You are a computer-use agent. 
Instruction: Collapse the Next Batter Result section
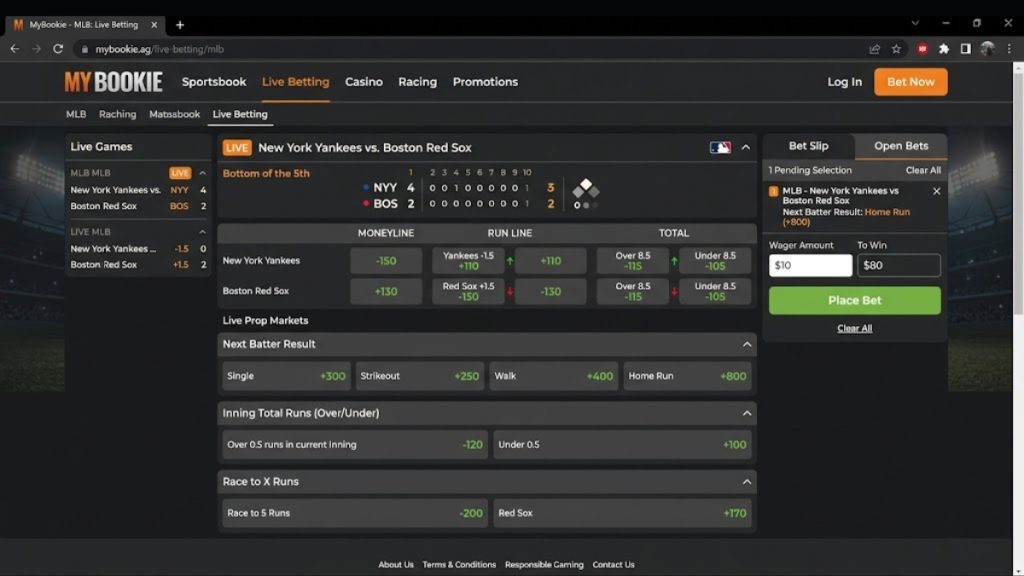(747, 344)
